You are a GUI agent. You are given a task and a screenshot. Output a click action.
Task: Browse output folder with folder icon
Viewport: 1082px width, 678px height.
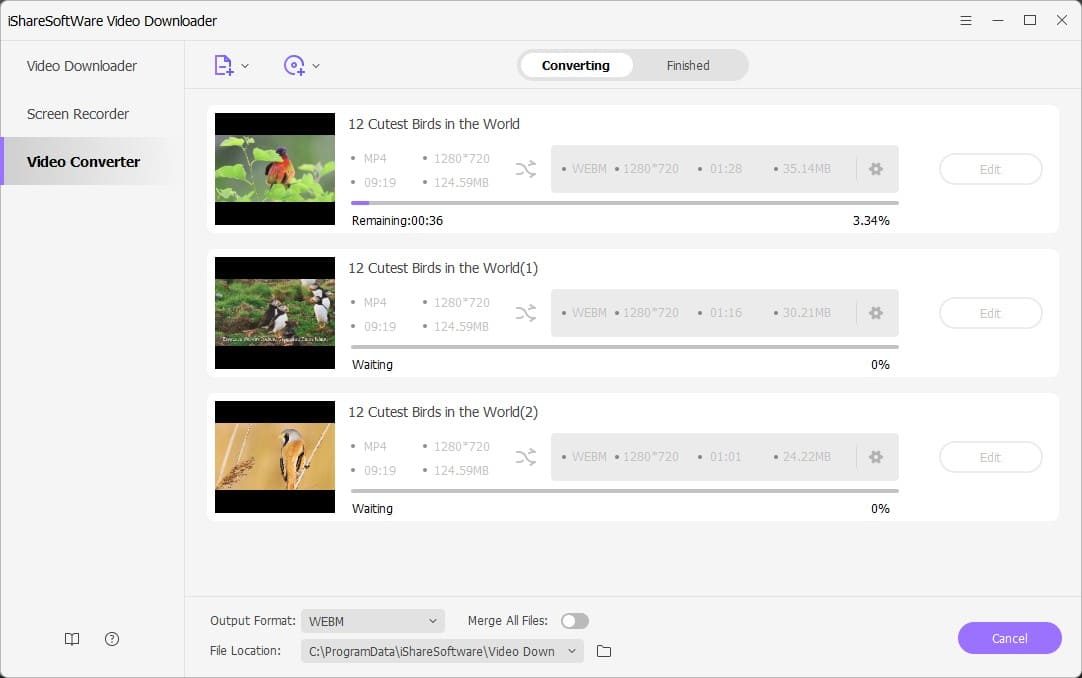pos(603,650)
